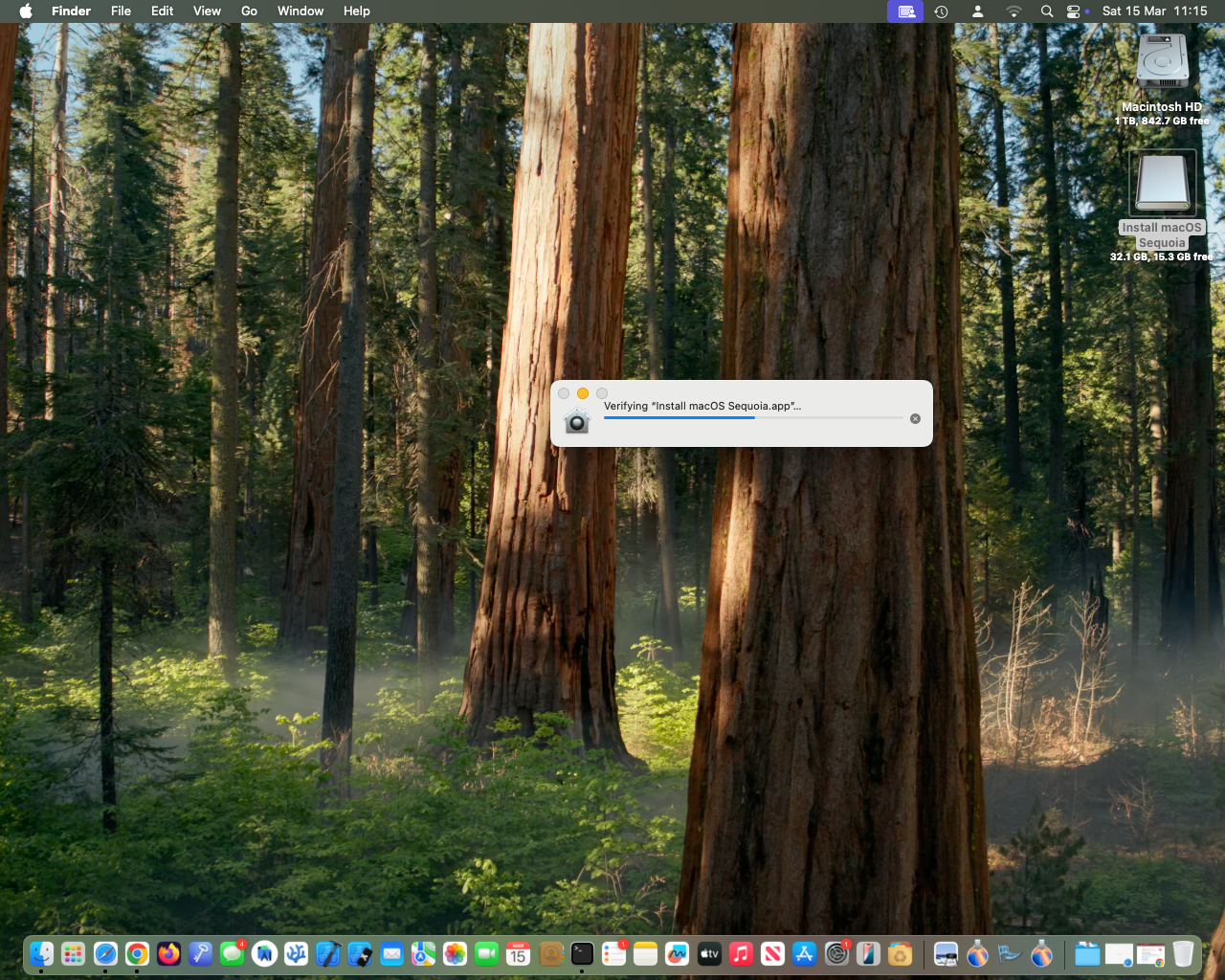
Task: Open Apple Maps from the Dock
Action: click(x=421, y=953)
